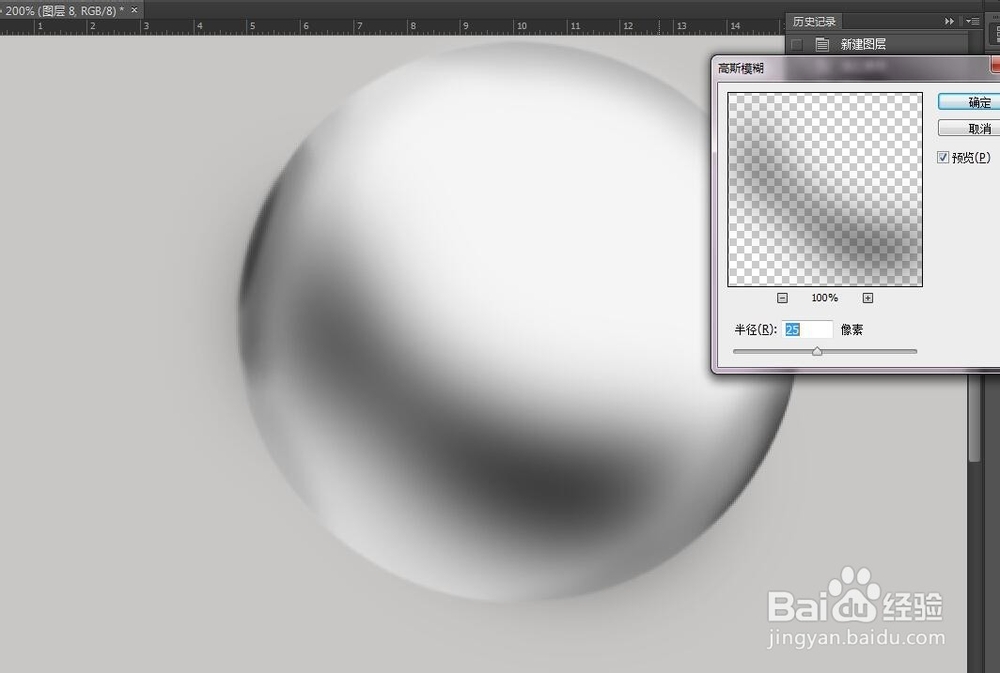Viewport: 1000px width, 673px height.
Task: Select the 新建图层 history state
Action: click(876, 45)
